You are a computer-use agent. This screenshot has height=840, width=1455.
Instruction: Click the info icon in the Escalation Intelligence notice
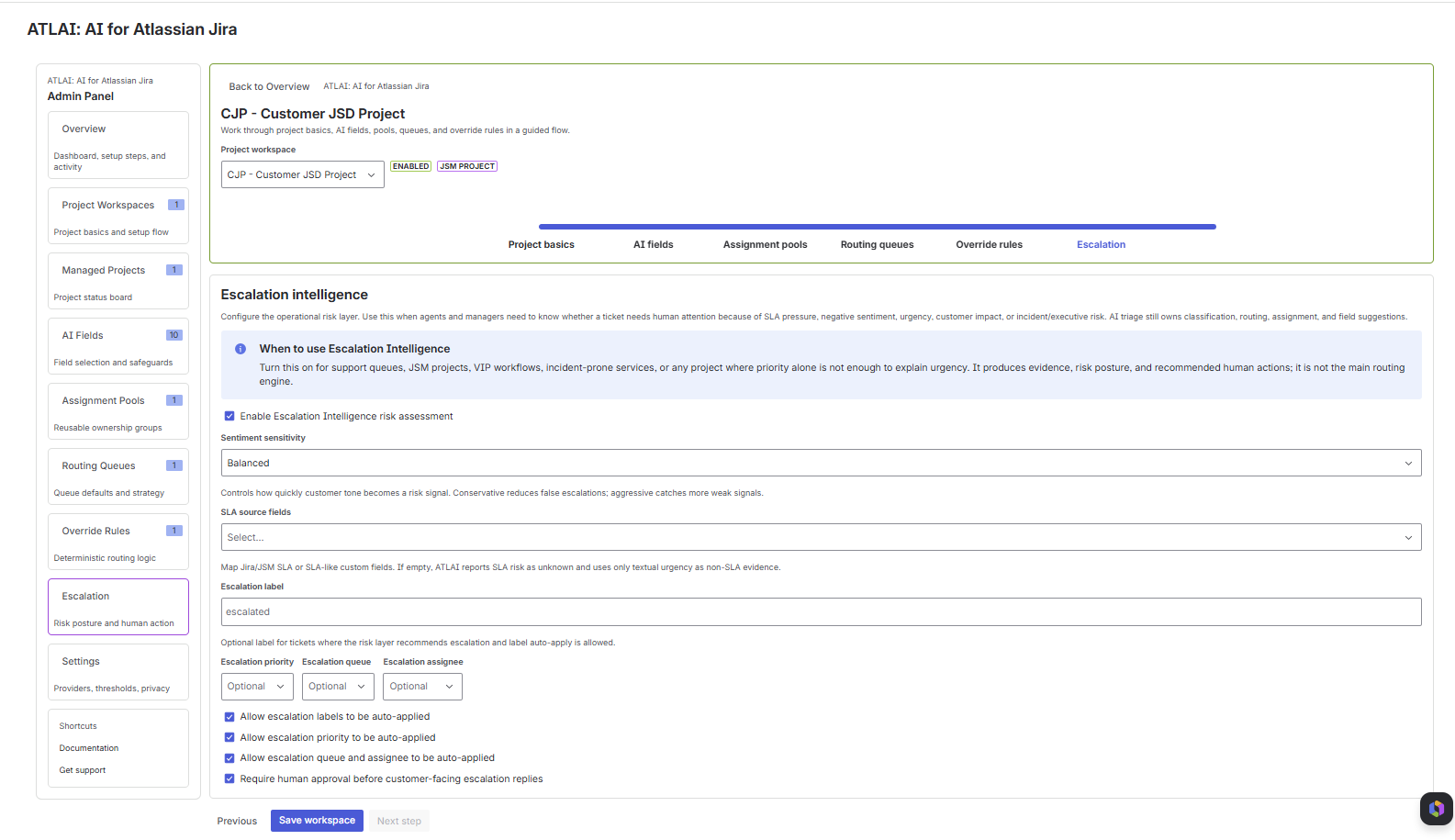[x=241, y=349]
